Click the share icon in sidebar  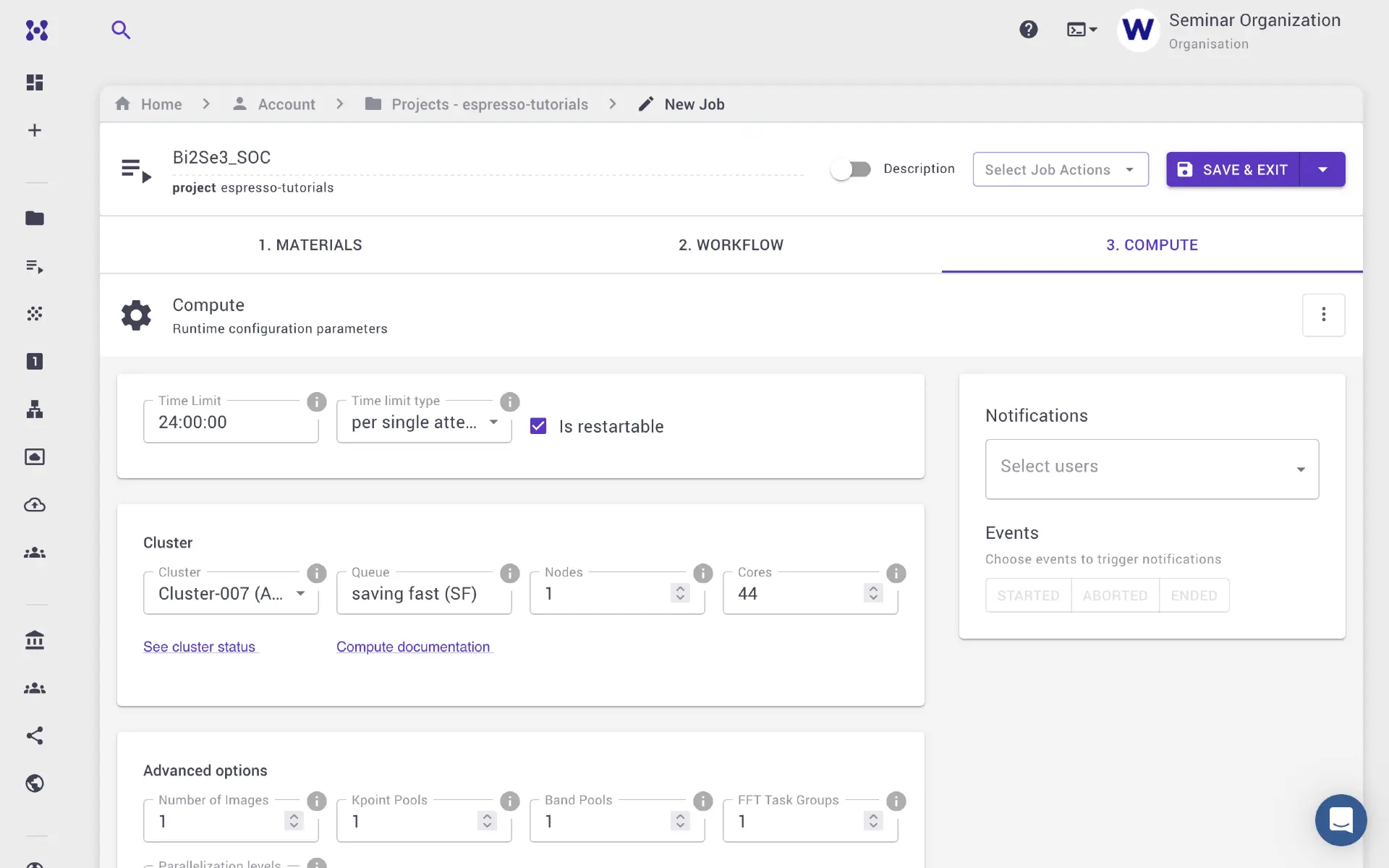(35, 736)
